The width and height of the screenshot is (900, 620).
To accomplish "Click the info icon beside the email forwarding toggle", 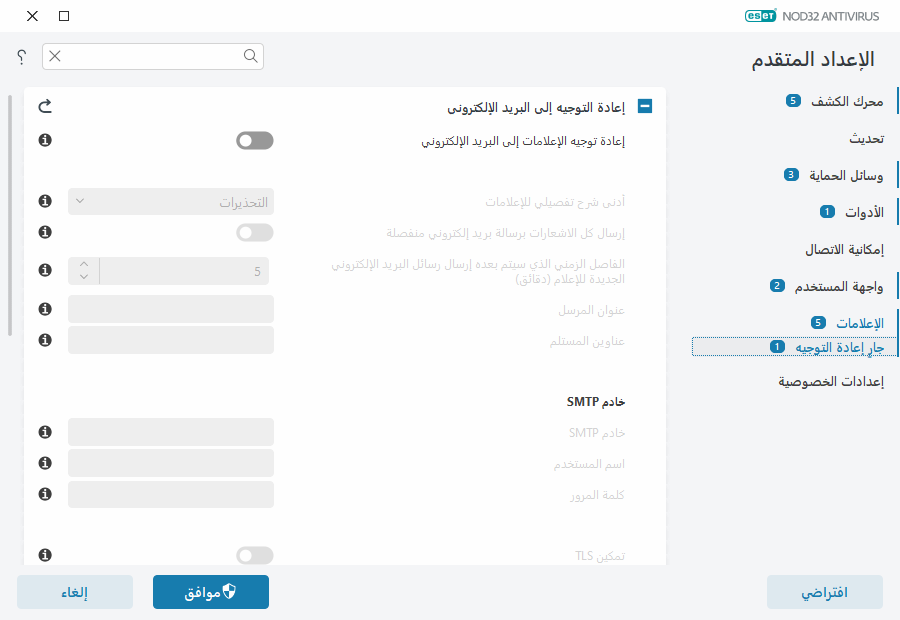I will (x=44, y=140).
